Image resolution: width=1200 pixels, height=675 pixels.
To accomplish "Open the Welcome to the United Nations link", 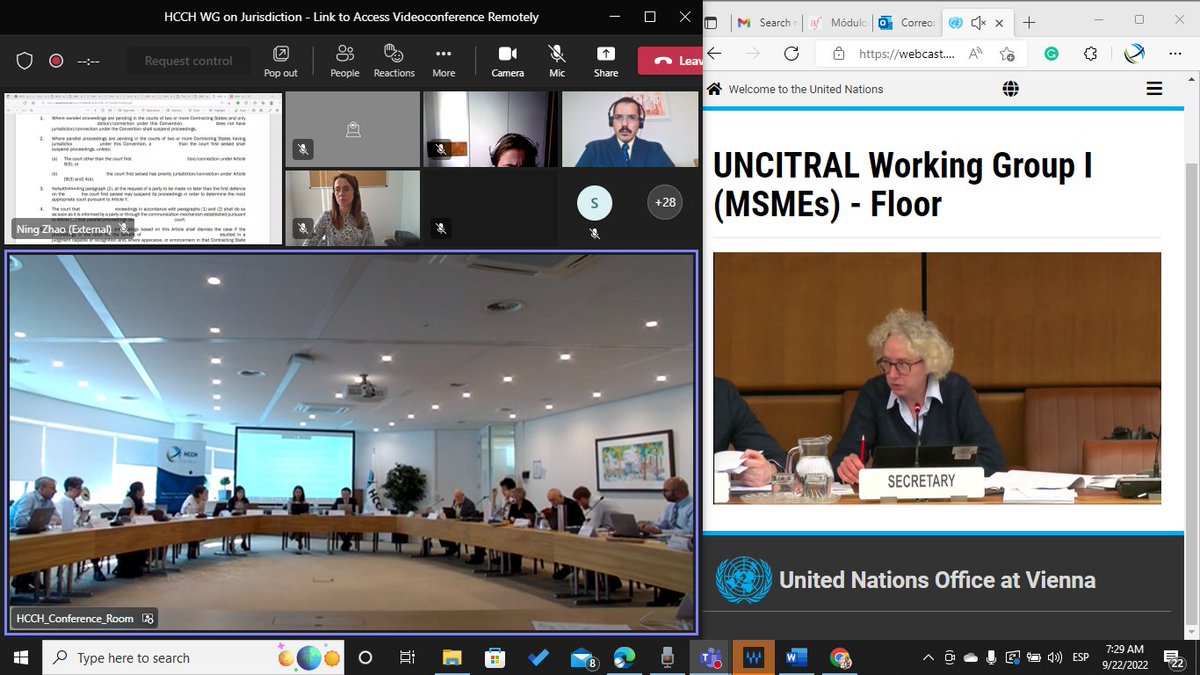I will pos(806,89).
